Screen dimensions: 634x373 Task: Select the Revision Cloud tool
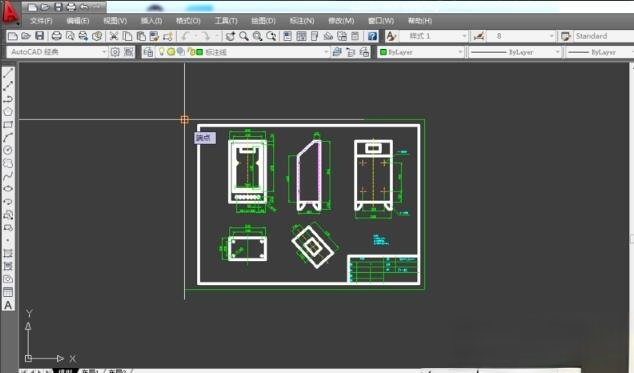(8, 163)
